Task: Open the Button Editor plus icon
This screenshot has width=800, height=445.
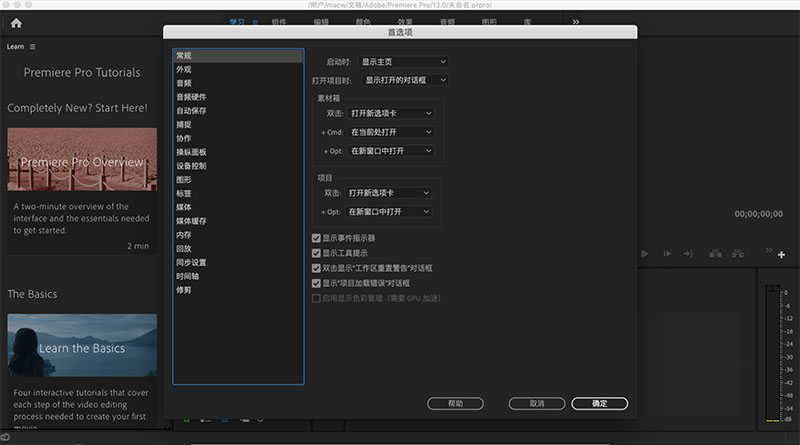Action: click(781, 254)
